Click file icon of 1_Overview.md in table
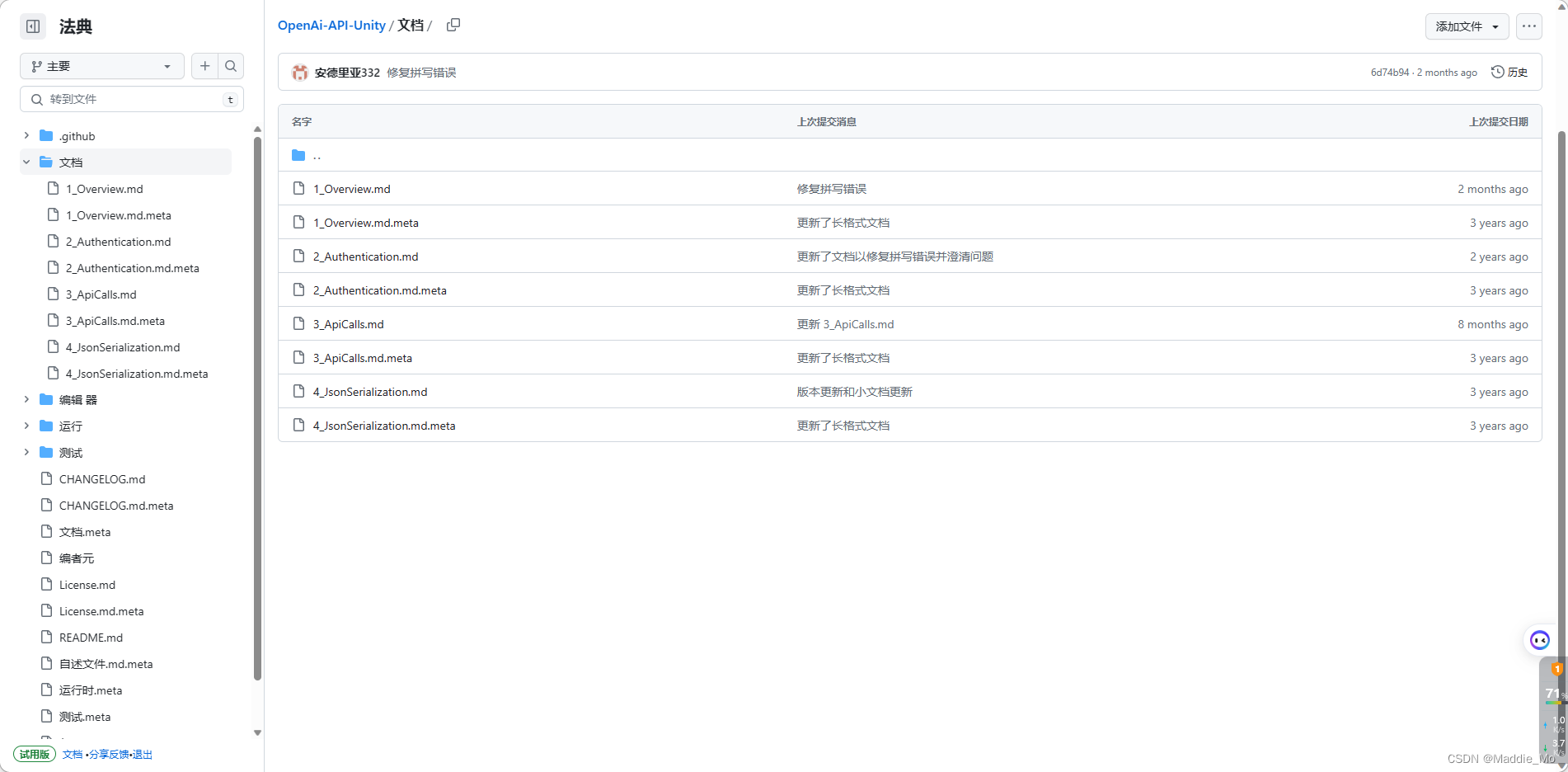1568x772 pixels. tap(299, 189)
